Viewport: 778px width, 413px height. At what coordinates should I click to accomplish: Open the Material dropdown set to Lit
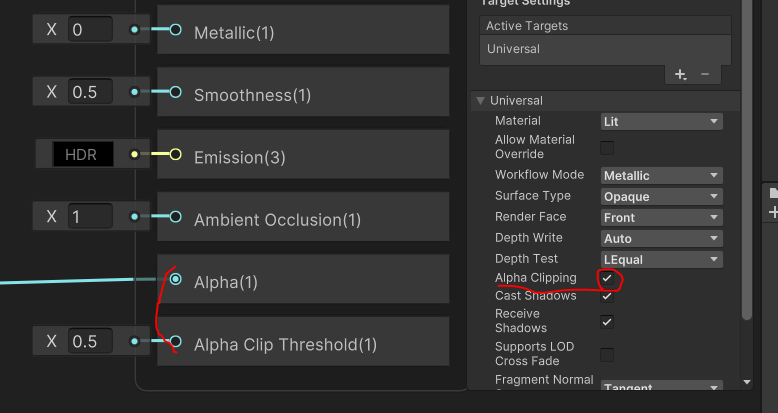coord(661,121)
